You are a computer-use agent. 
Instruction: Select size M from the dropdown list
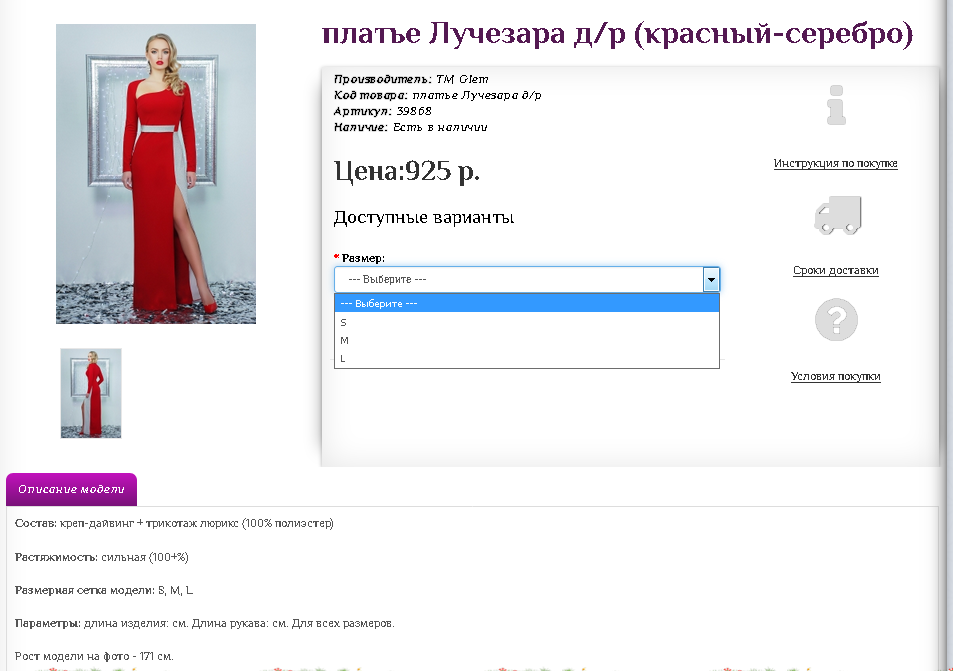(x=527, y=340)
